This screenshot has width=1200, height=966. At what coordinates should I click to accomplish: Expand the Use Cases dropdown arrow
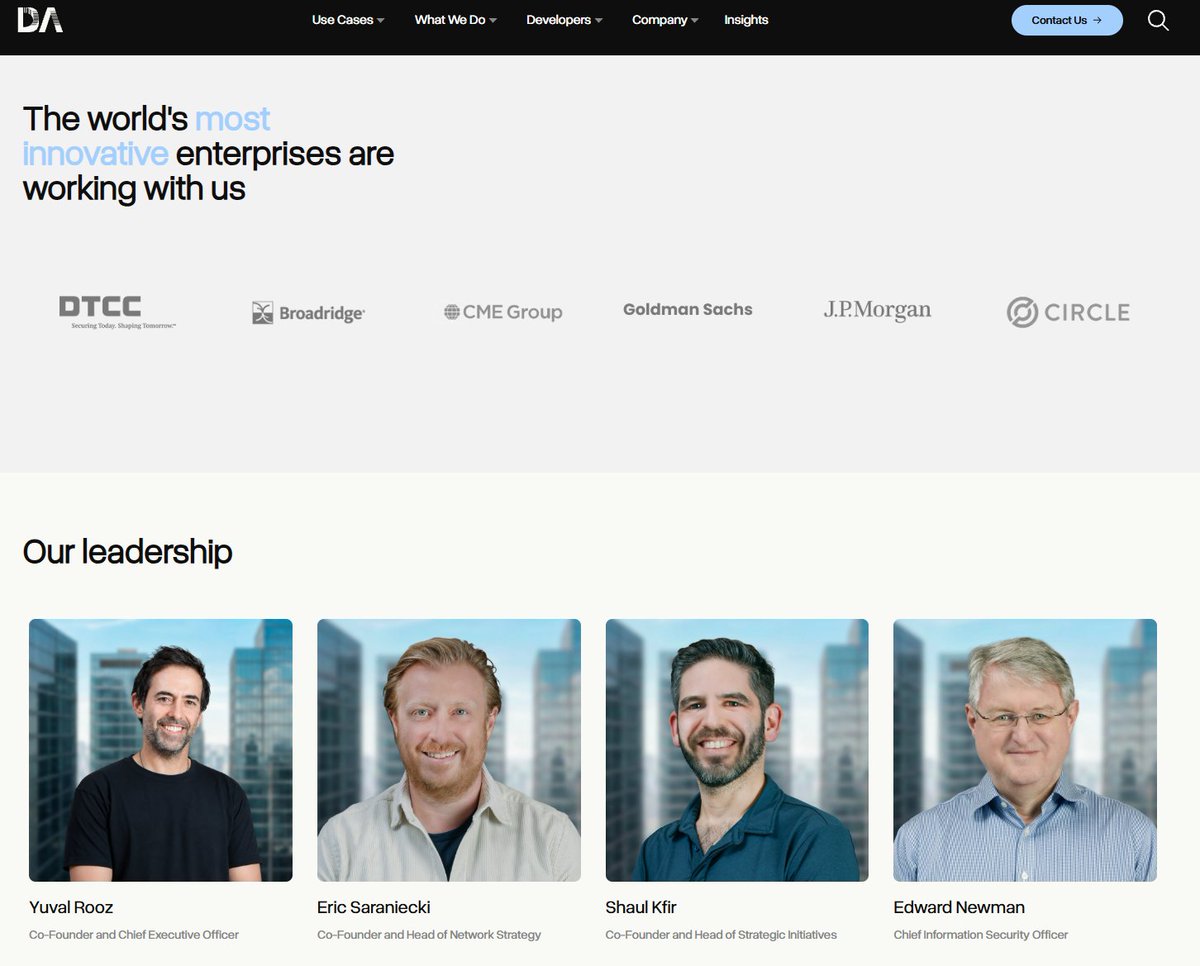coord(380,21)
